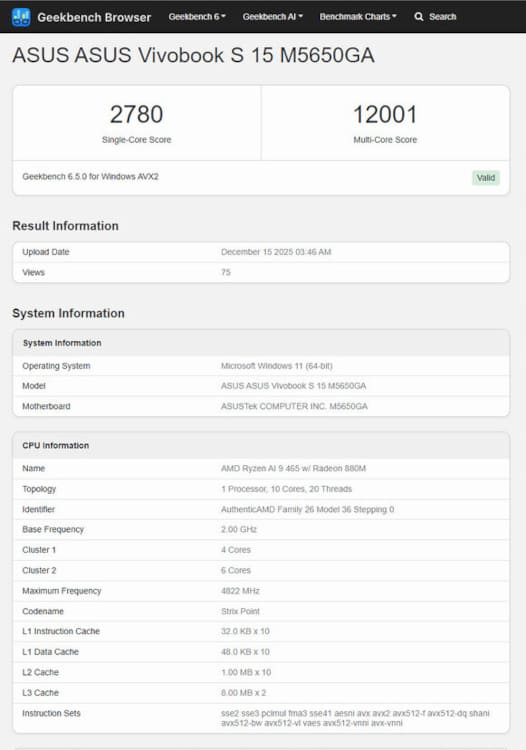Click the Geekbench logo icon
The width and height of the screenshot is (526, 750).
(x=21, y=17)
